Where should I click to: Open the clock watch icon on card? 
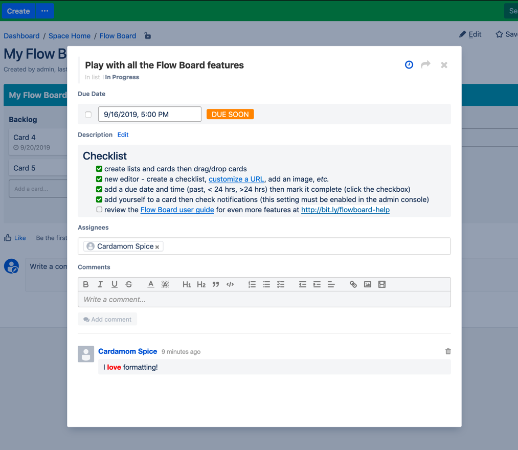tap(409, 65)
